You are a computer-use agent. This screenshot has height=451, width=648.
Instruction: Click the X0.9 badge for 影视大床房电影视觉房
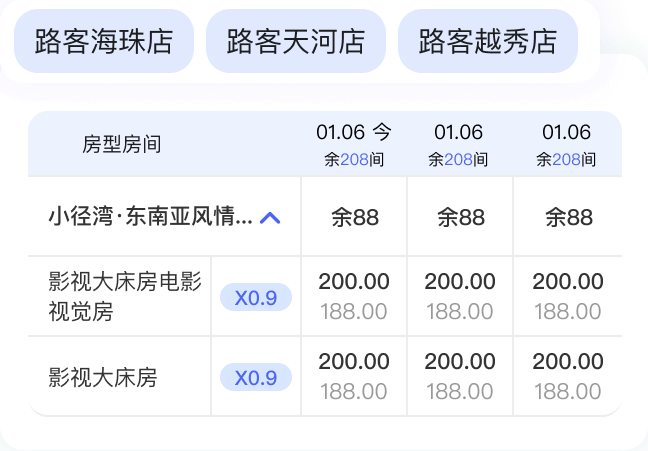pyautogui.click(x=256, y=297)
